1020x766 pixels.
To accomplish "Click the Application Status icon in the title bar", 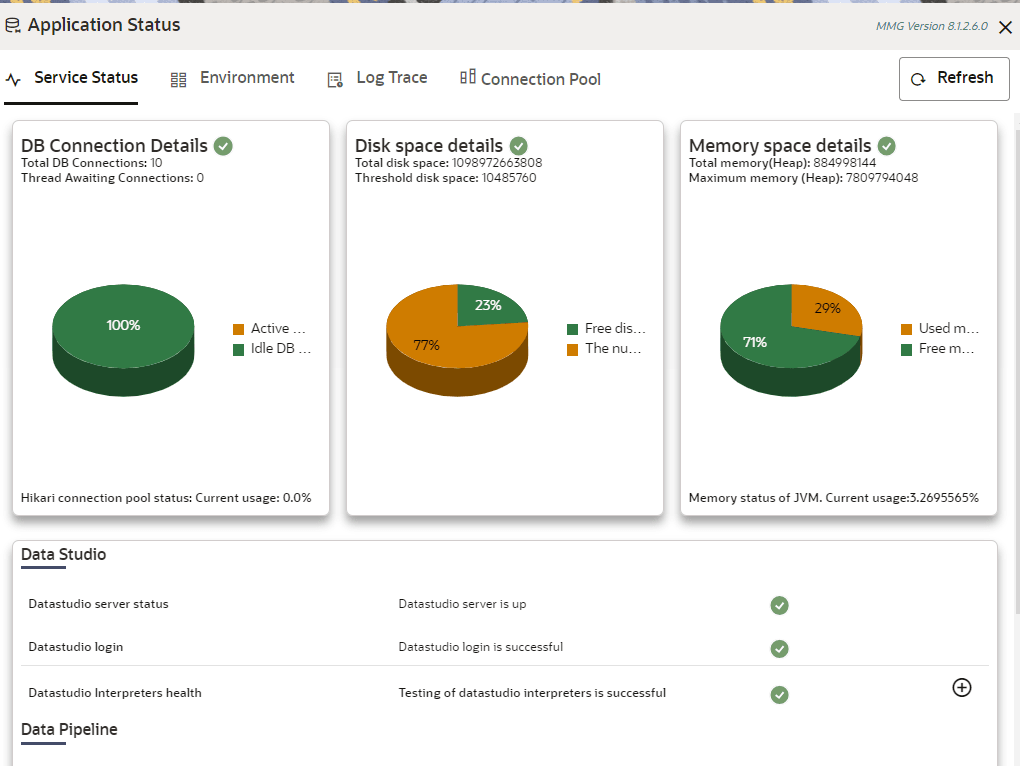I will 13,25.
